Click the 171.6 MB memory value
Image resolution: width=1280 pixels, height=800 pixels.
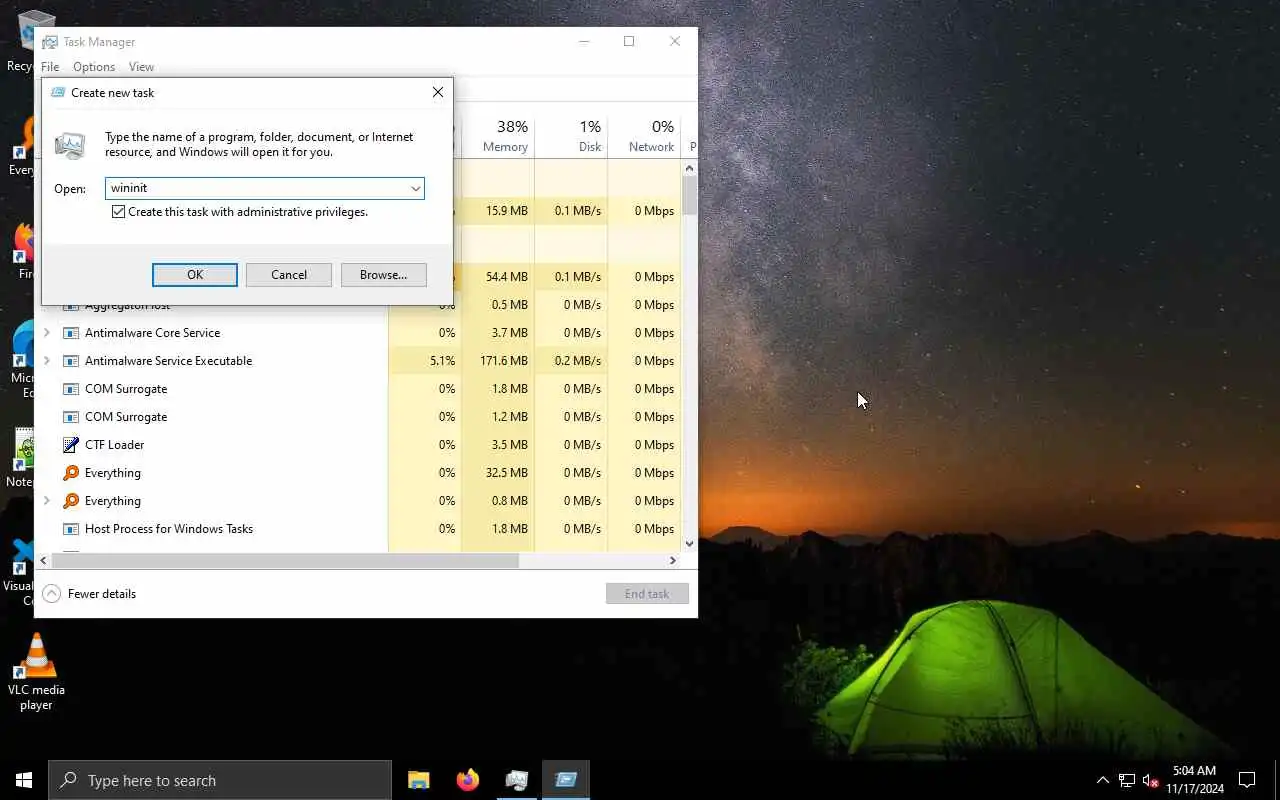(x=503, y=361)
